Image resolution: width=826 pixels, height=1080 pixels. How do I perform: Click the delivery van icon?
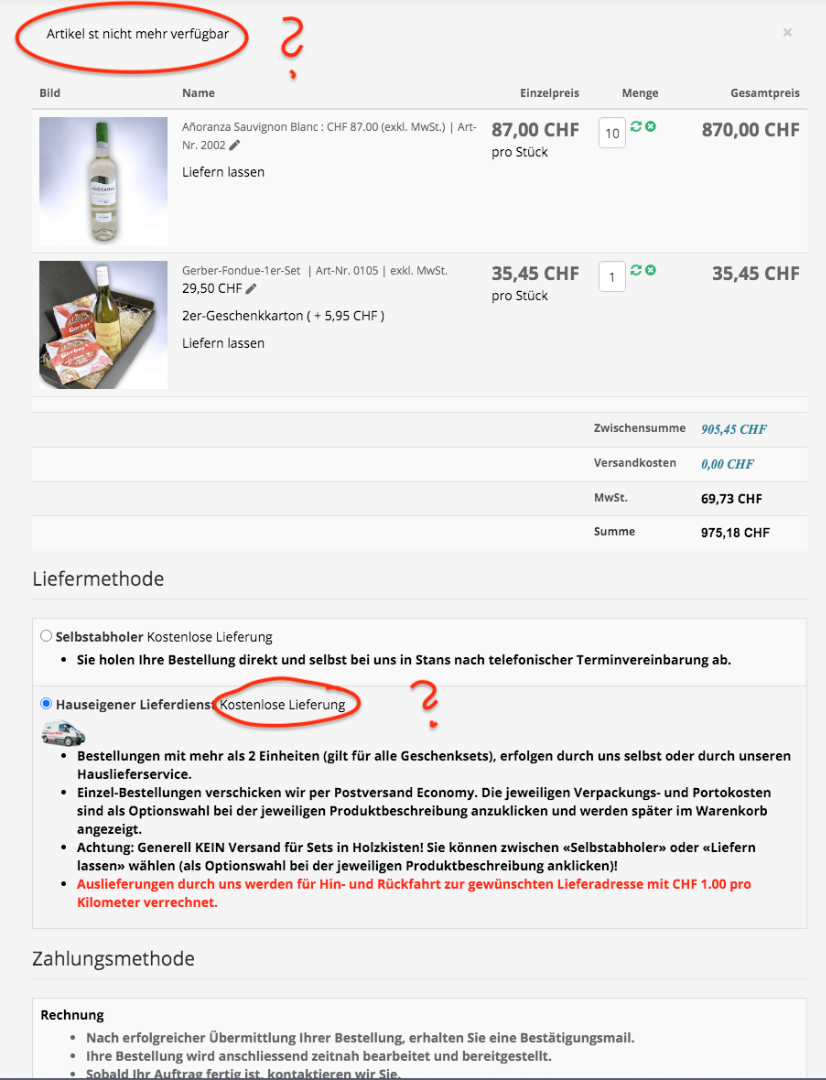63,732
